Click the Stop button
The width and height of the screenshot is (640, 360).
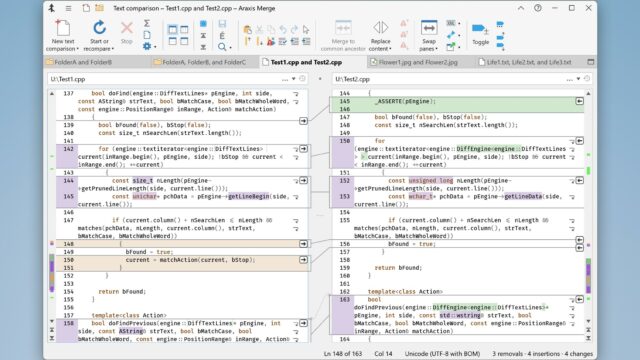(x=127, y=33)
